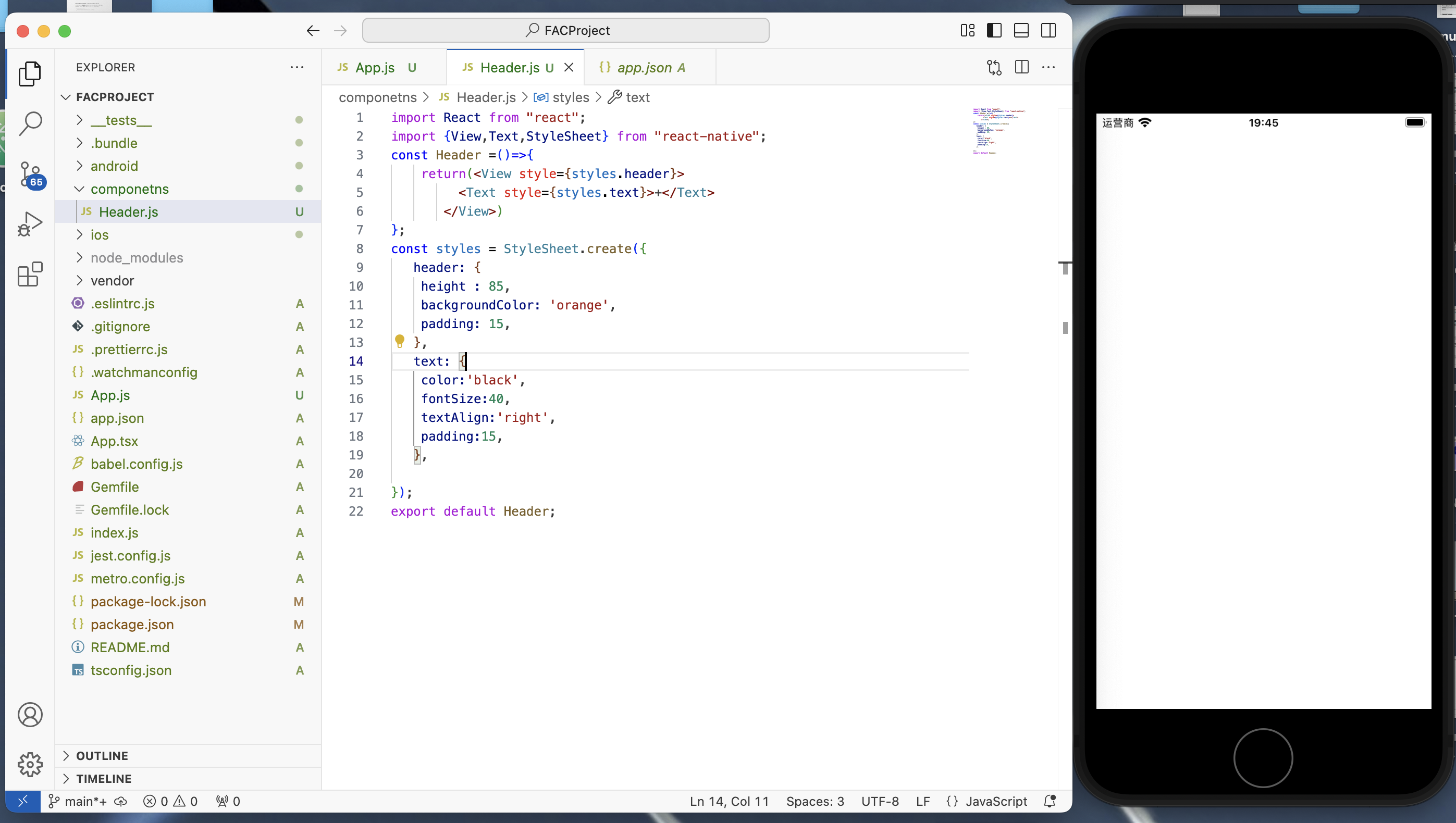This screenshot has height=823, width=1456.
Task: Click the FACProject command center search box
Action: tap(565, 31)
